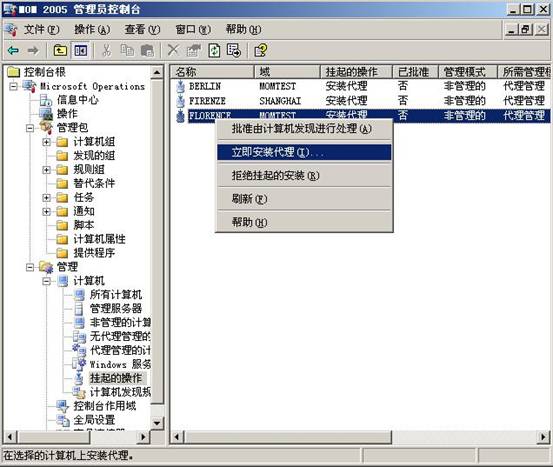Viewport: 553px width, 467px height.
Task: Click the 控制台作用域 tree icon
Action: [x=63, y=406]
